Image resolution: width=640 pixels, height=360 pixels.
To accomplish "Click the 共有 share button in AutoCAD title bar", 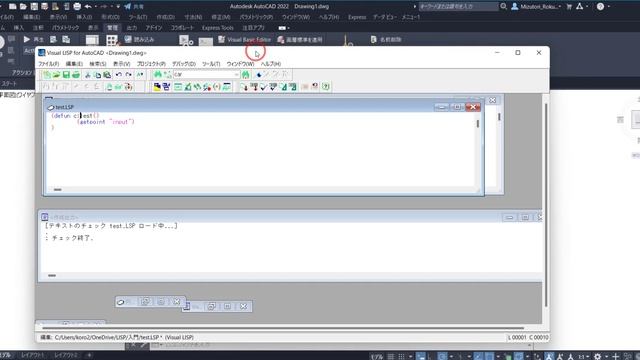I will [x=134, y=7].
